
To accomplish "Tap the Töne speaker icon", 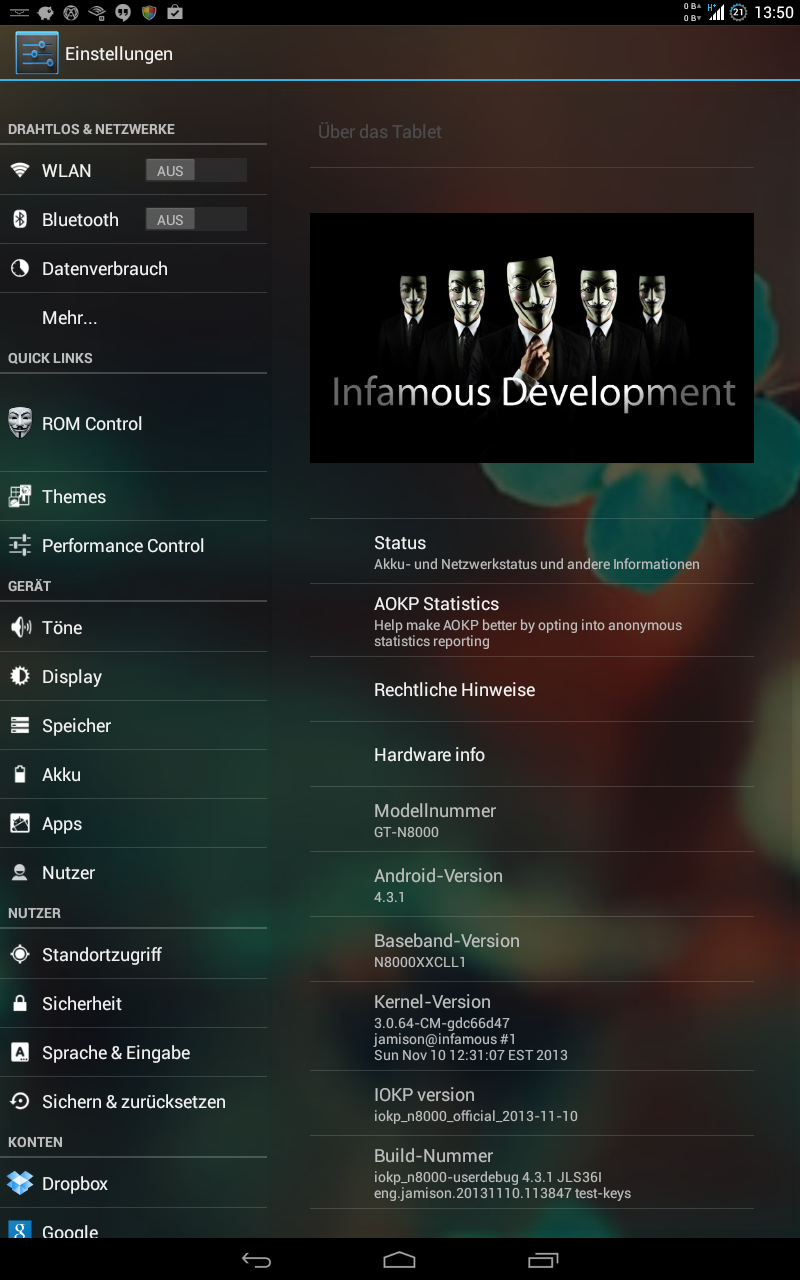I will (20, 628).
